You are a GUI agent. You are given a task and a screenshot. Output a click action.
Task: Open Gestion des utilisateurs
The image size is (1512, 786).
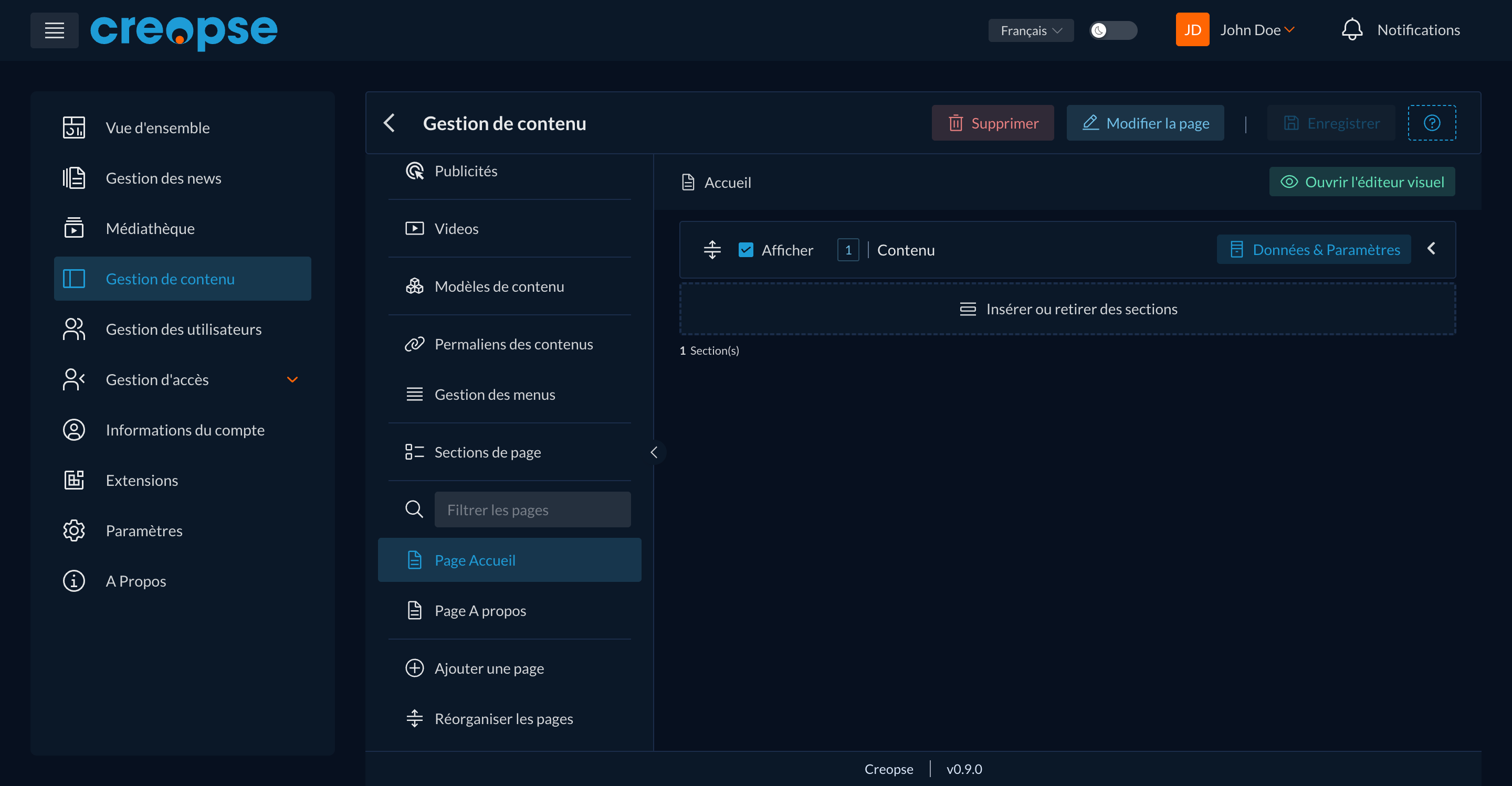click(x=183, y=329)
